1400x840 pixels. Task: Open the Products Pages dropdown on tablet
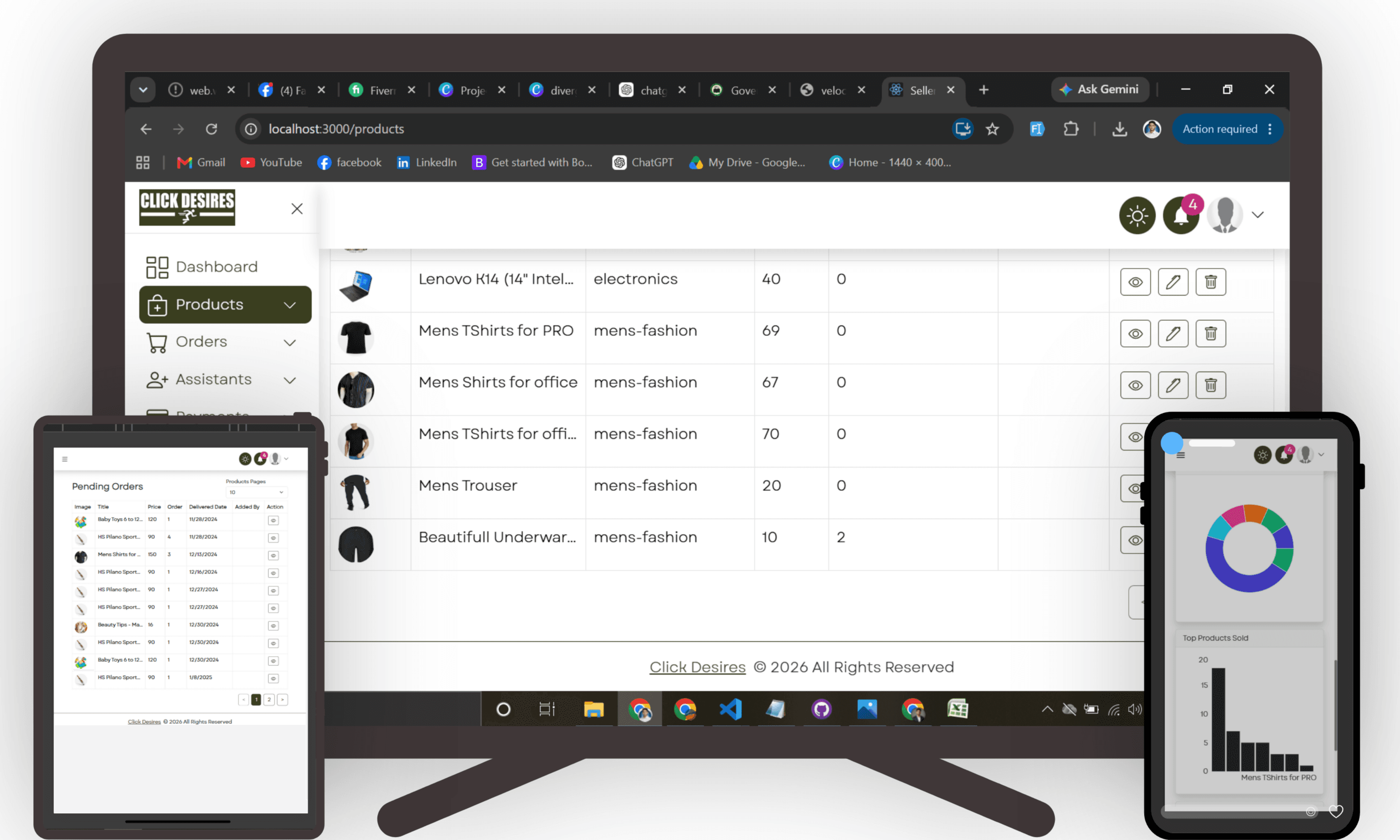256,492
